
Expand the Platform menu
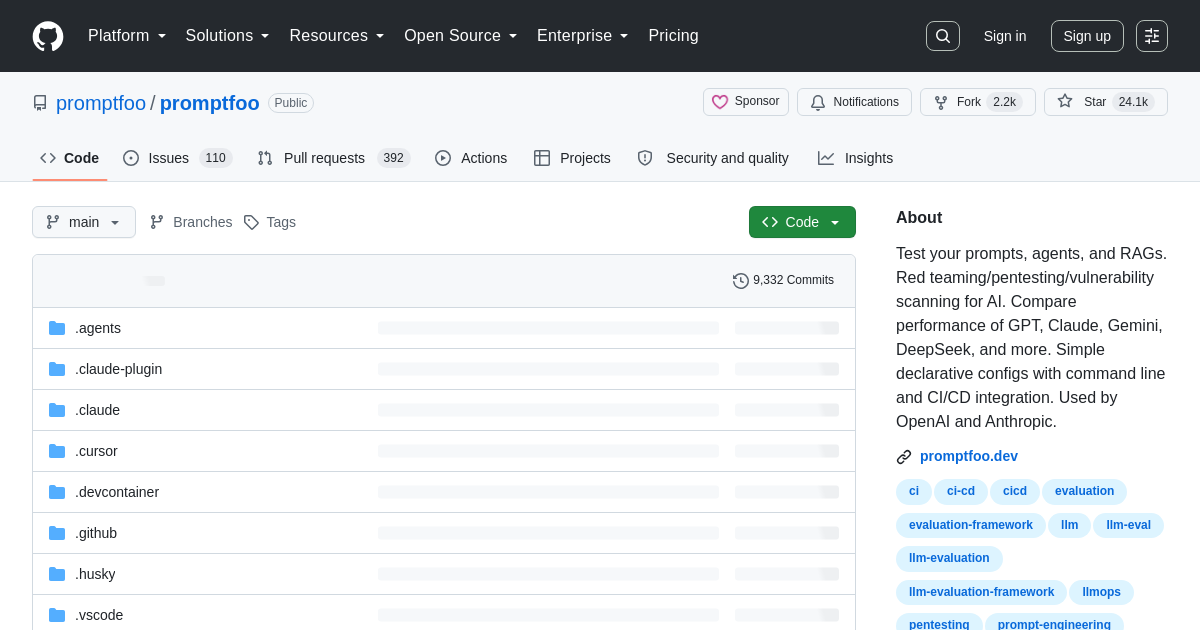click(128, 36)
